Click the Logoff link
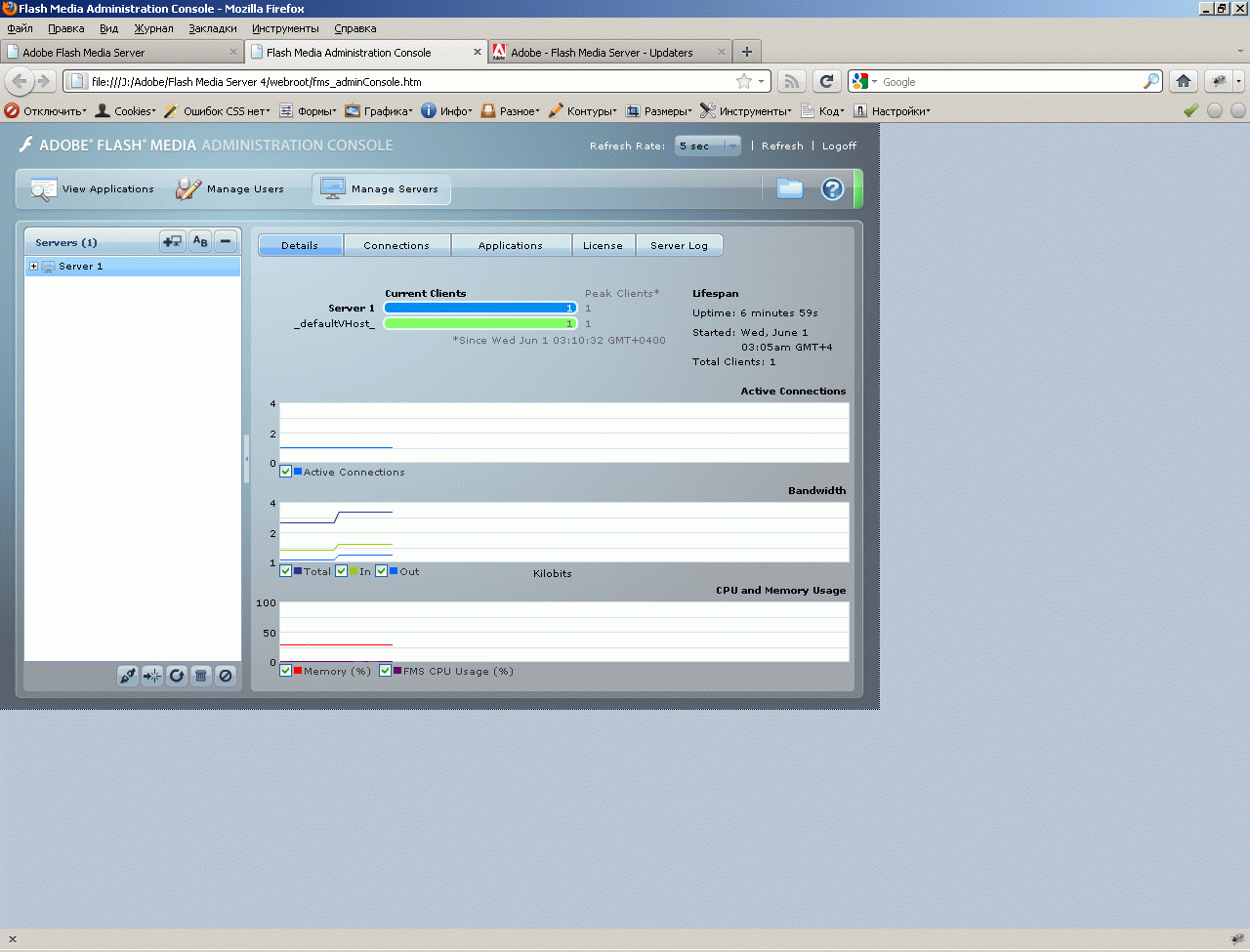1250x952 pixels. [x=839, y=145]
